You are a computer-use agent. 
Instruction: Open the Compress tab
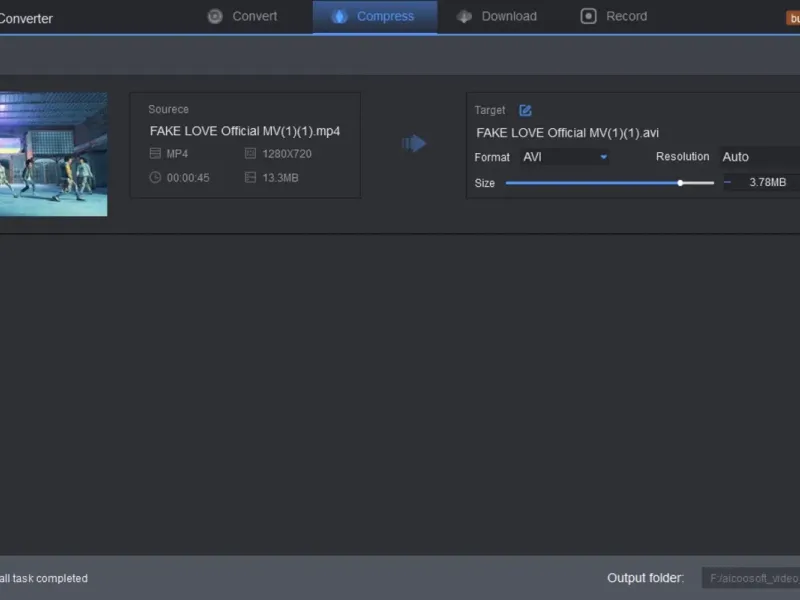click(x=374, y=16)
